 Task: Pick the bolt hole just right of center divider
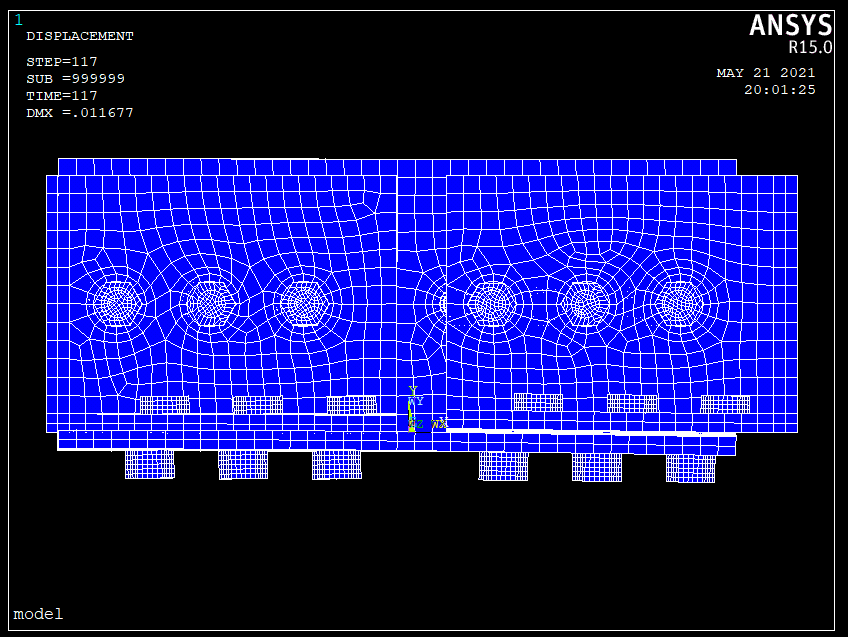coord(492,303)
